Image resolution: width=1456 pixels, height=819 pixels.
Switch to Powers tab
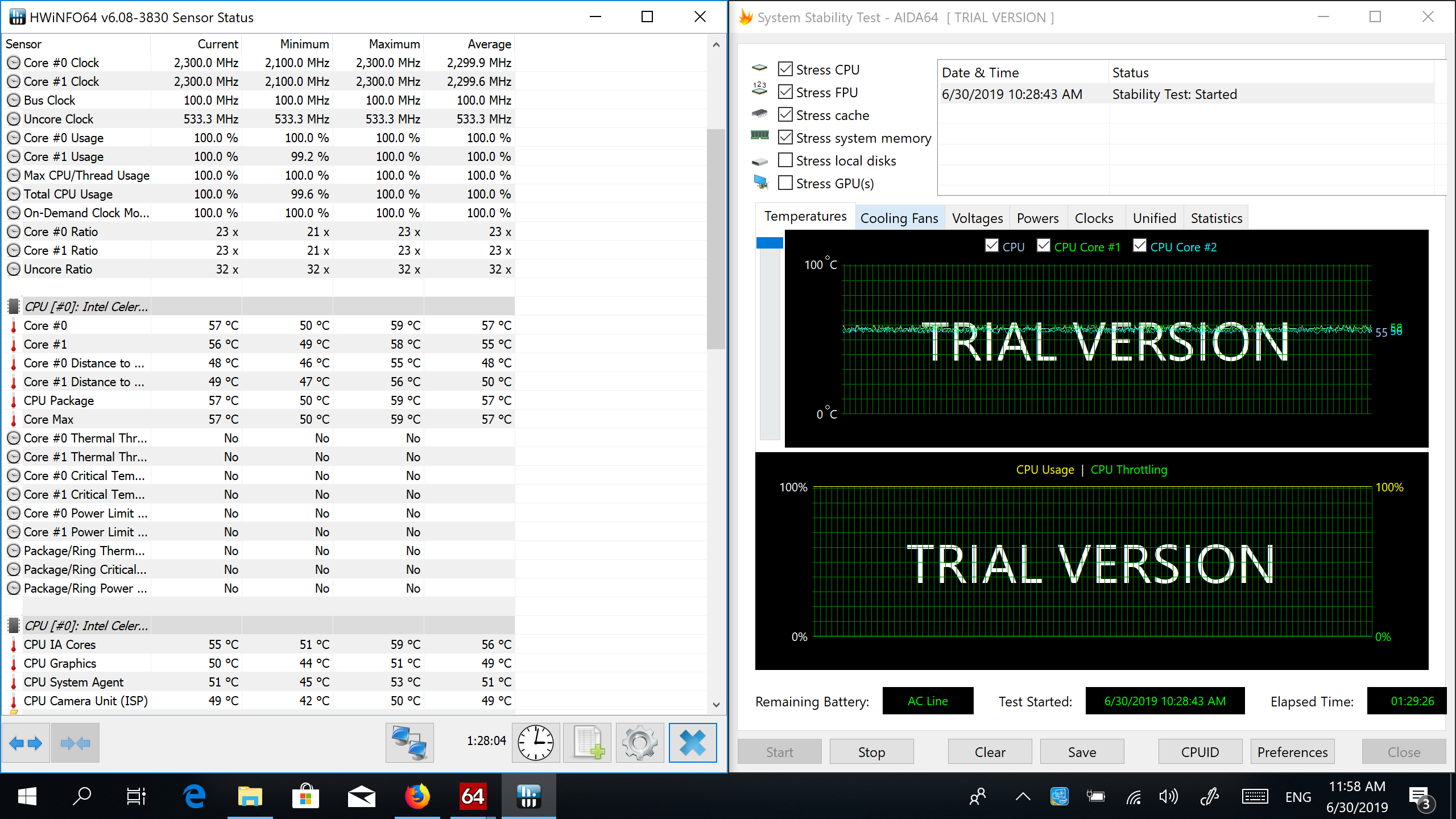coord(1038,218)
